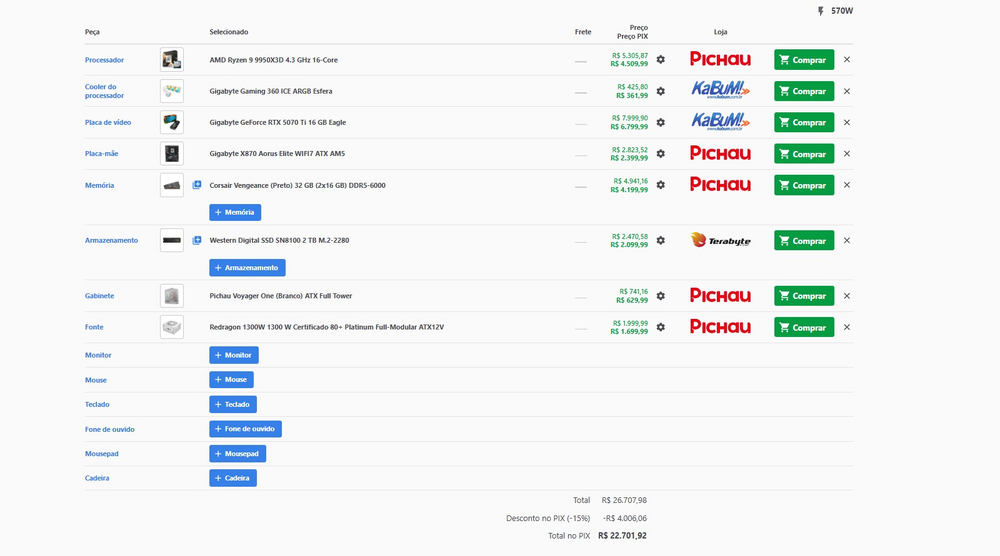The width and height of the screenshot is (1000, 556).
Task: Open the Cooler do processador link
Action: [x=104, y=91]
